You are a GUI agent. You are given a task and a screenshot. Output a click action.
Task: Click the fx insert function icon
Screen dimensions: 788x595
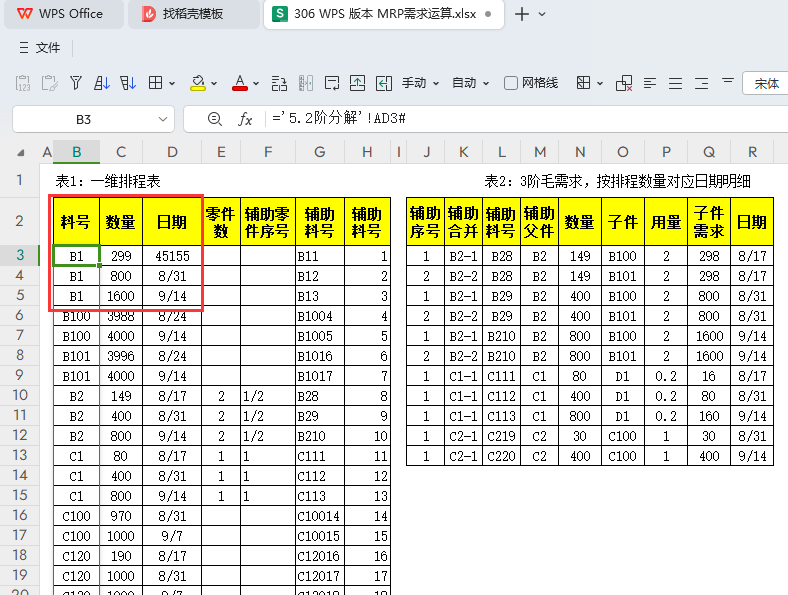pos(245,119)
